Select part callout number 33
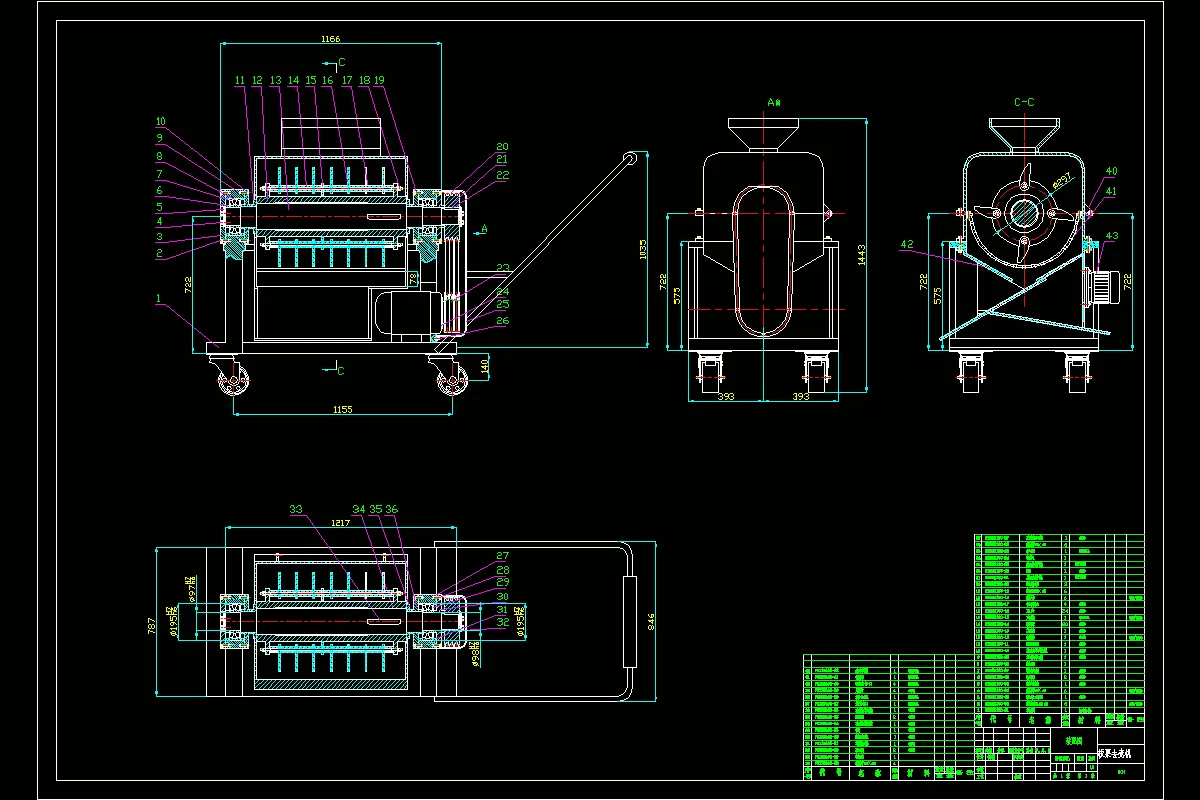Viewport: 1200px width, 800px height. [x=296, y=509]
